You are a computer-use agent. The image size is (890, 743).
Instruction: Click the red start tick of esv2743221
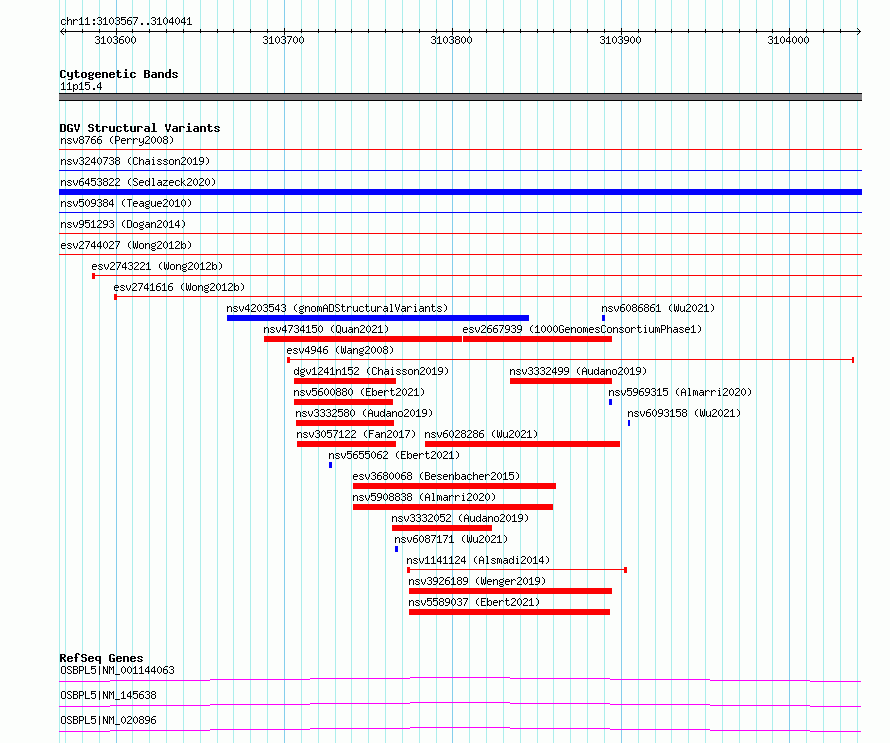[x=93, y=276]
